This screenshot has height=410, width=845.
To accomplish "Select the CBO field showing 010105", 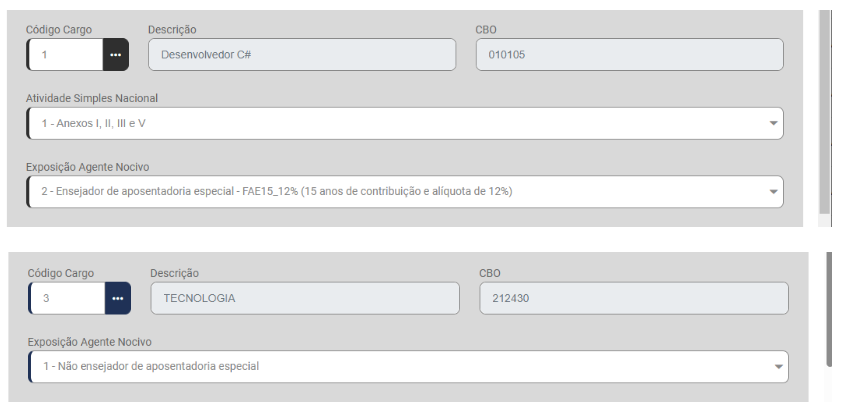I will (629, 54).
